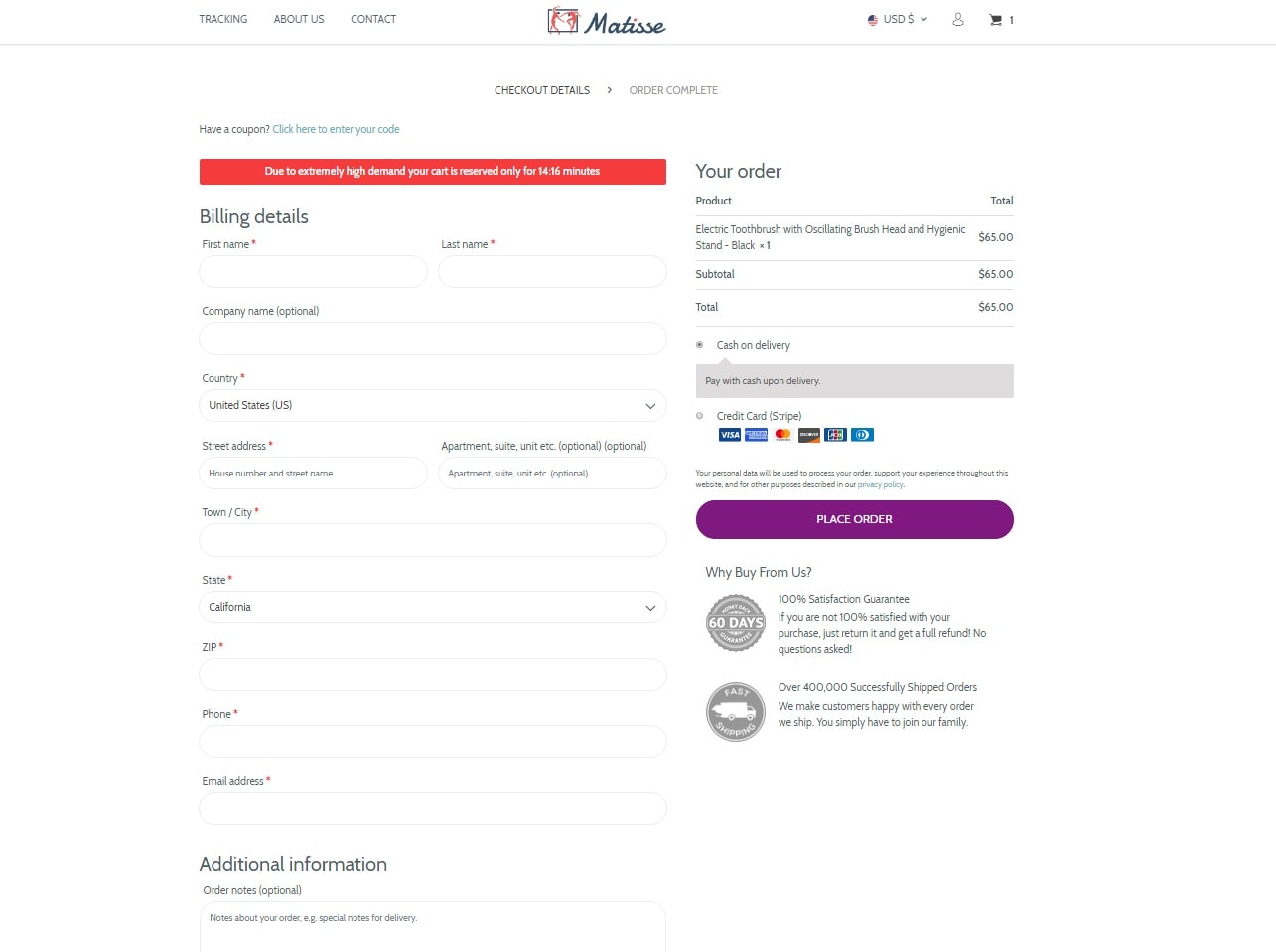1276x952 pixels.
Task: Focus the Email address field
Action: [x=432, y=809]
